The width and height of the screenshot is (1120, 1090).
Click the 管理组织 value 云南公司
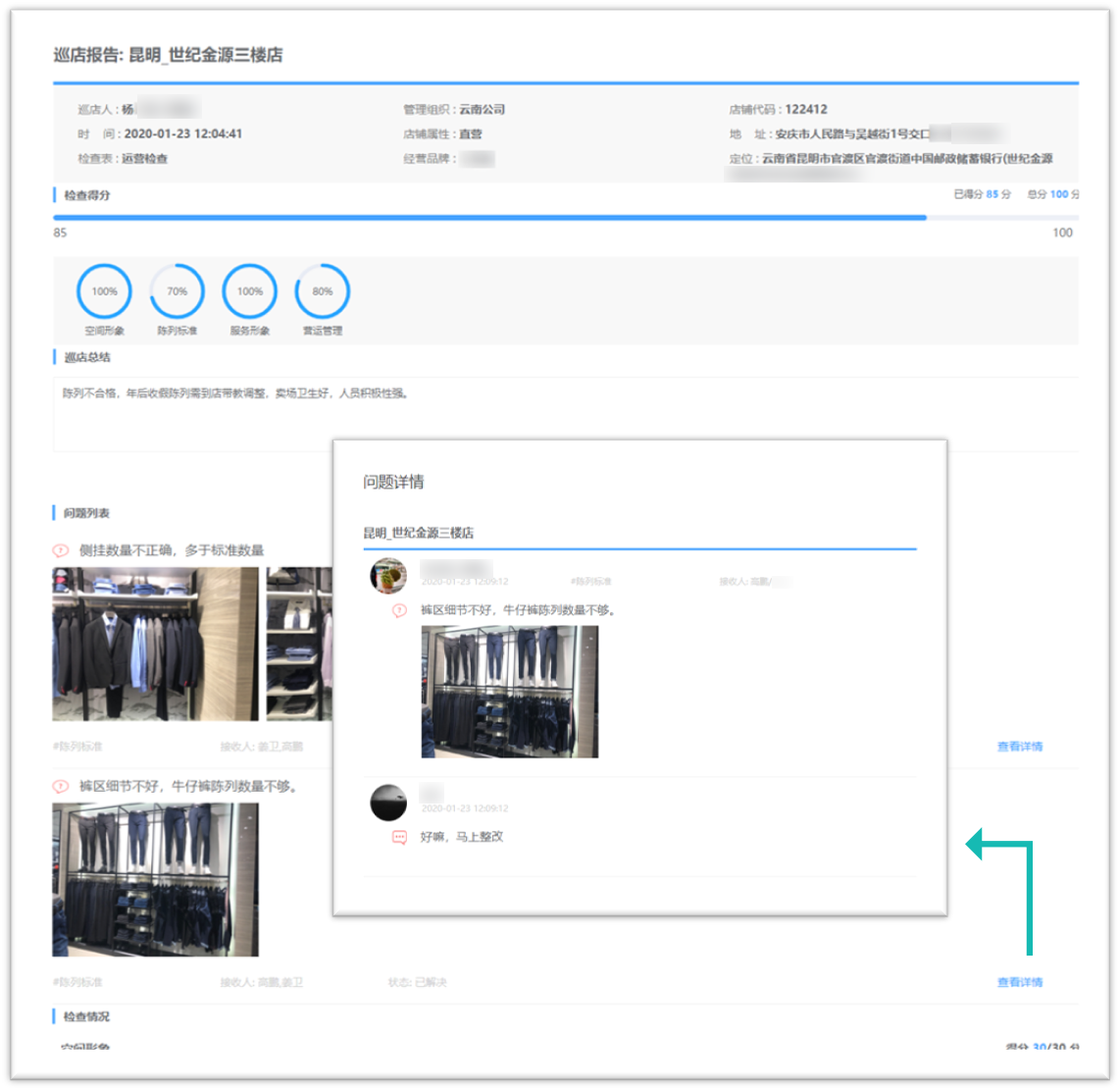point(483,109)
